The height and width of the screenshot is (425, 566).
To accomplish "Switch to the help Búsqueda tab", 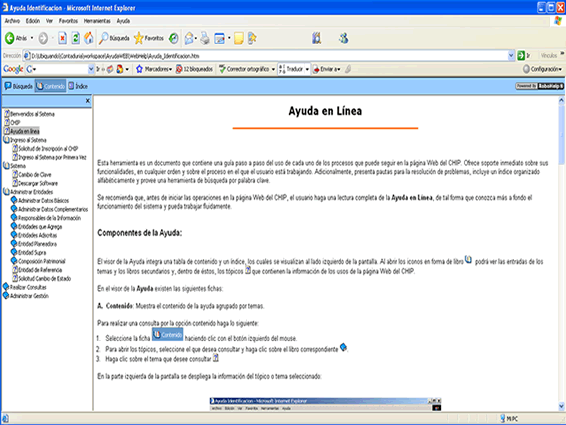I will click(x=18, y=86).
